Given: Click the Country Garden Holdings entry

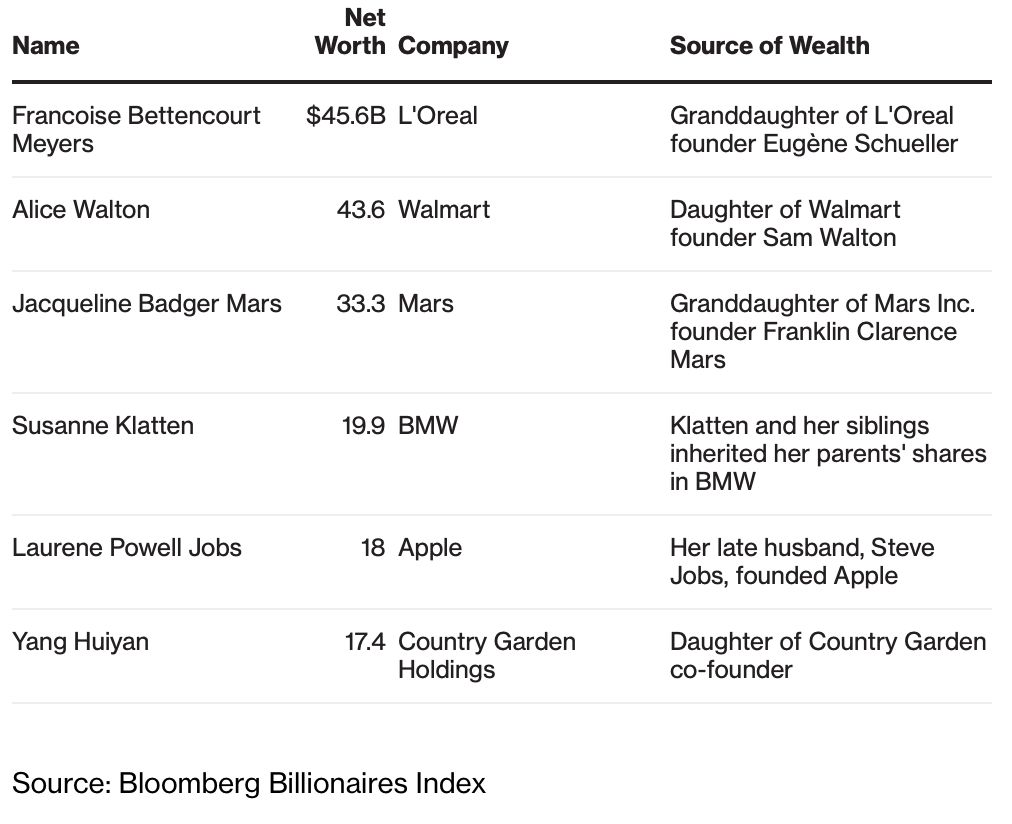Looking at the screenshot, I should (486, 655).
